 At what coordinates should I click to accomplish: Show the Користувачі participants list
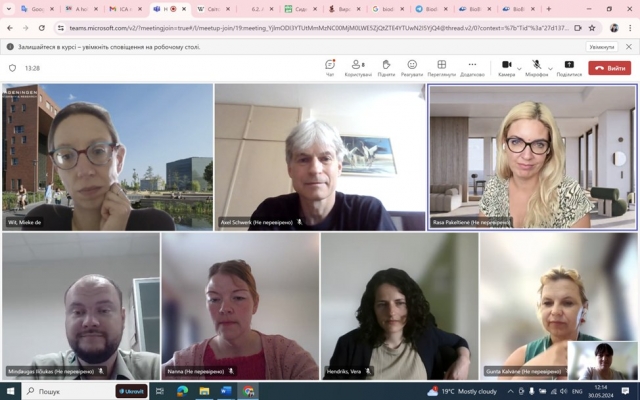click(x=358, y=65)
